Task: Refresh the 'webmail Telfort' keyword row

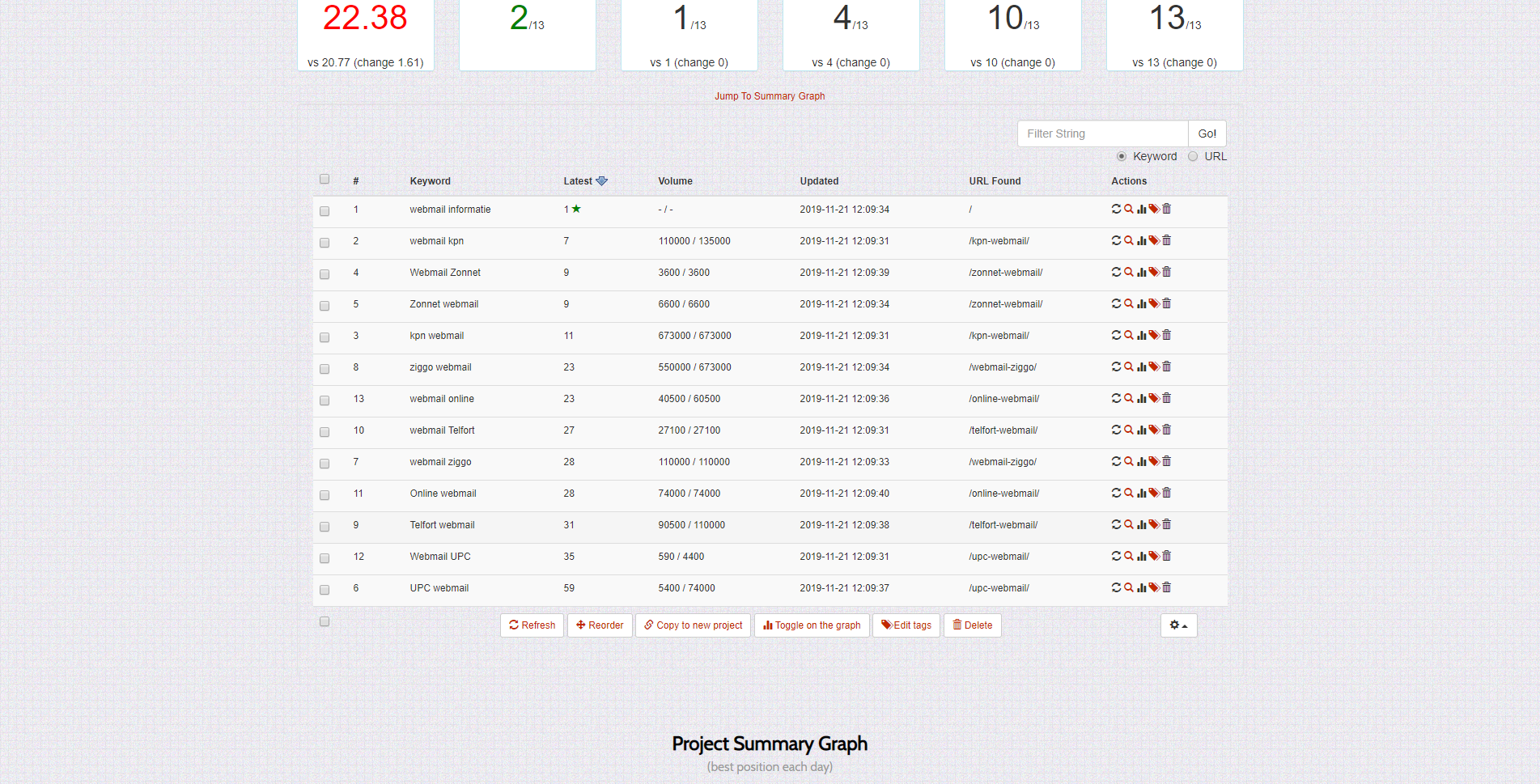Action: click(x=1116, y=430)
